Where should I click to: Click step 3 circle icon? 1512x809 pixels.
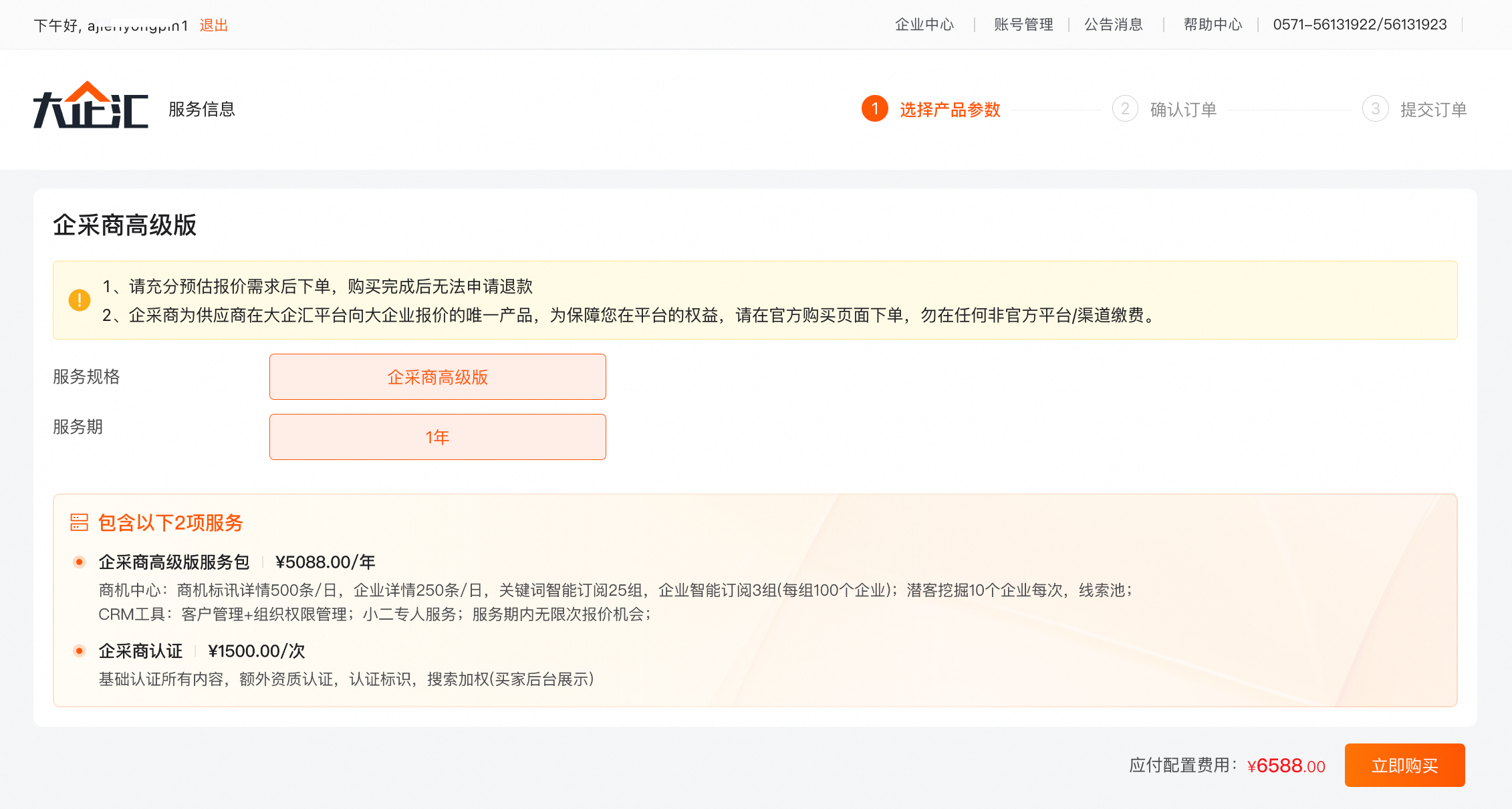[1375, 109]
